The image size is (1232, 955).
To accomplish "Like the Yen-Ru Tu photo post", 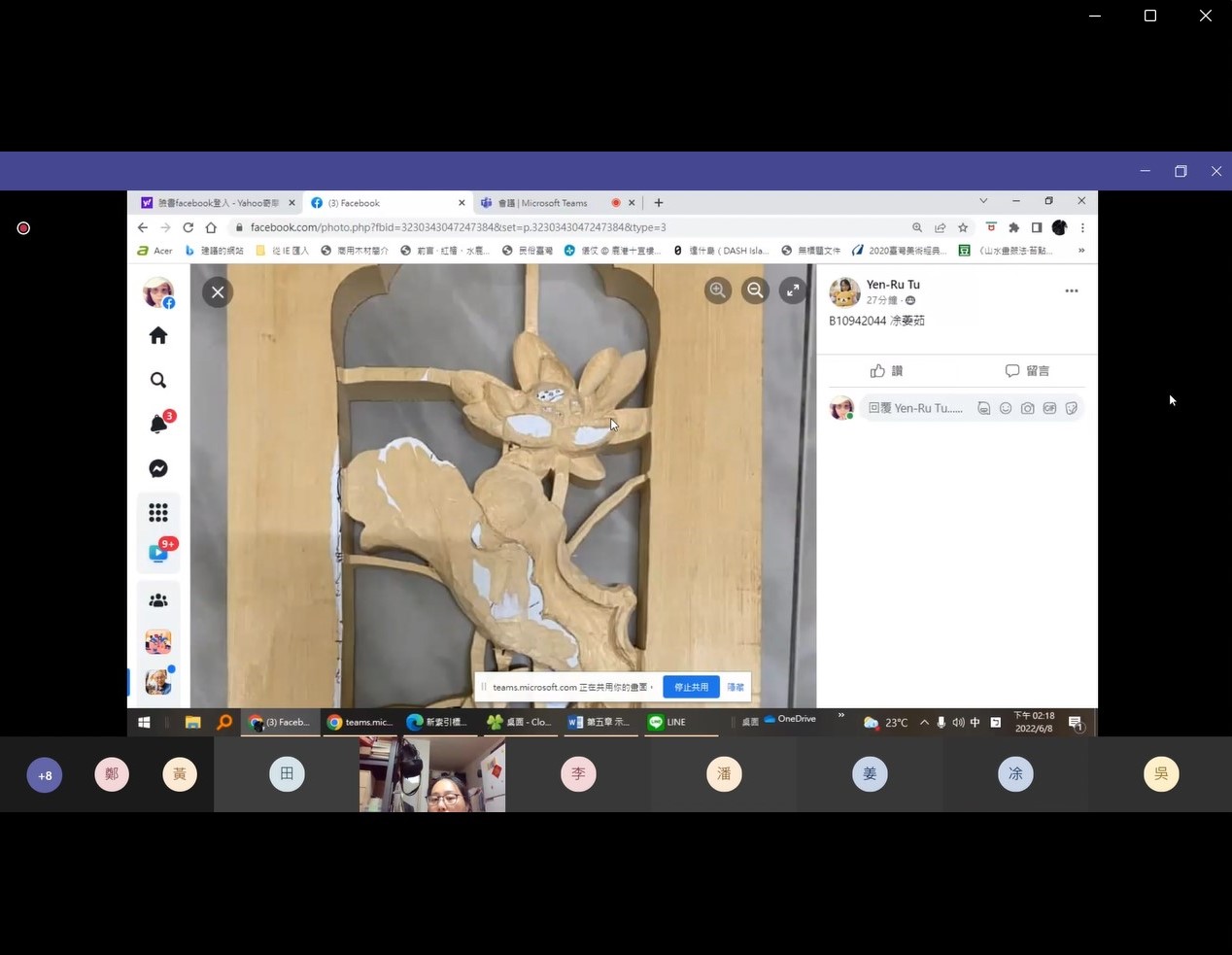I will pos(886,371).
